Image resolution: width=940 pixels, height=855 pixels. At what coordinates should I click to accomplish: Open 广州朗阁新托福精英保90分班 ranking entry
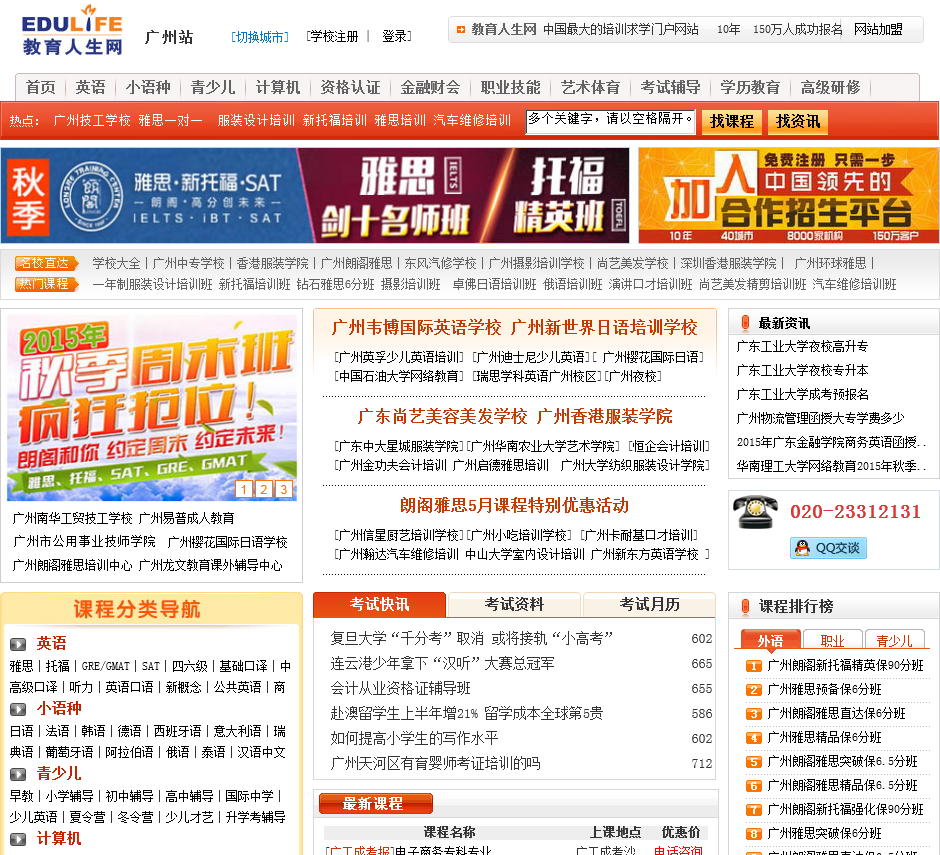tap(845, 666)
